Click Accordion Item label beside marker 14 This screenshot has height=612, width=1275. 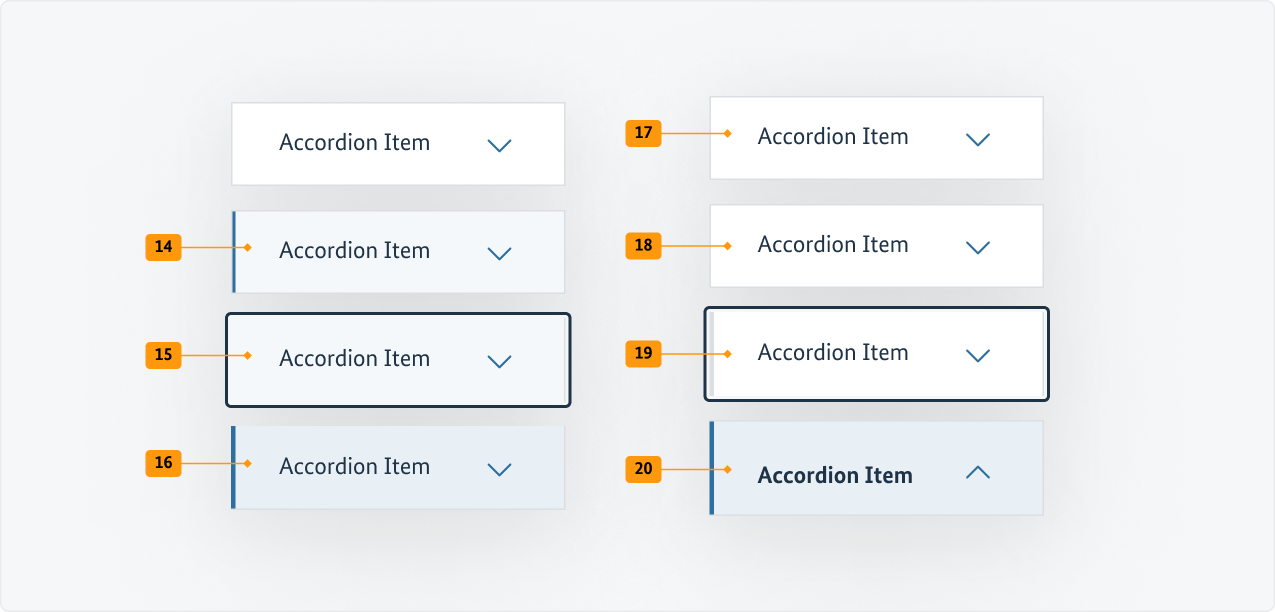click(354, 250)
